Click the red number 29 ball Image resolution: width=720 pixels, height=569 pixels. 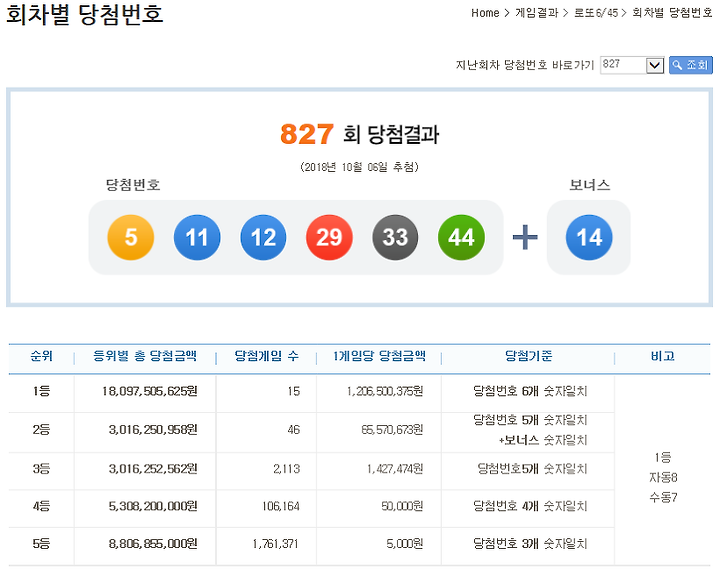click(x=329, y=237)
